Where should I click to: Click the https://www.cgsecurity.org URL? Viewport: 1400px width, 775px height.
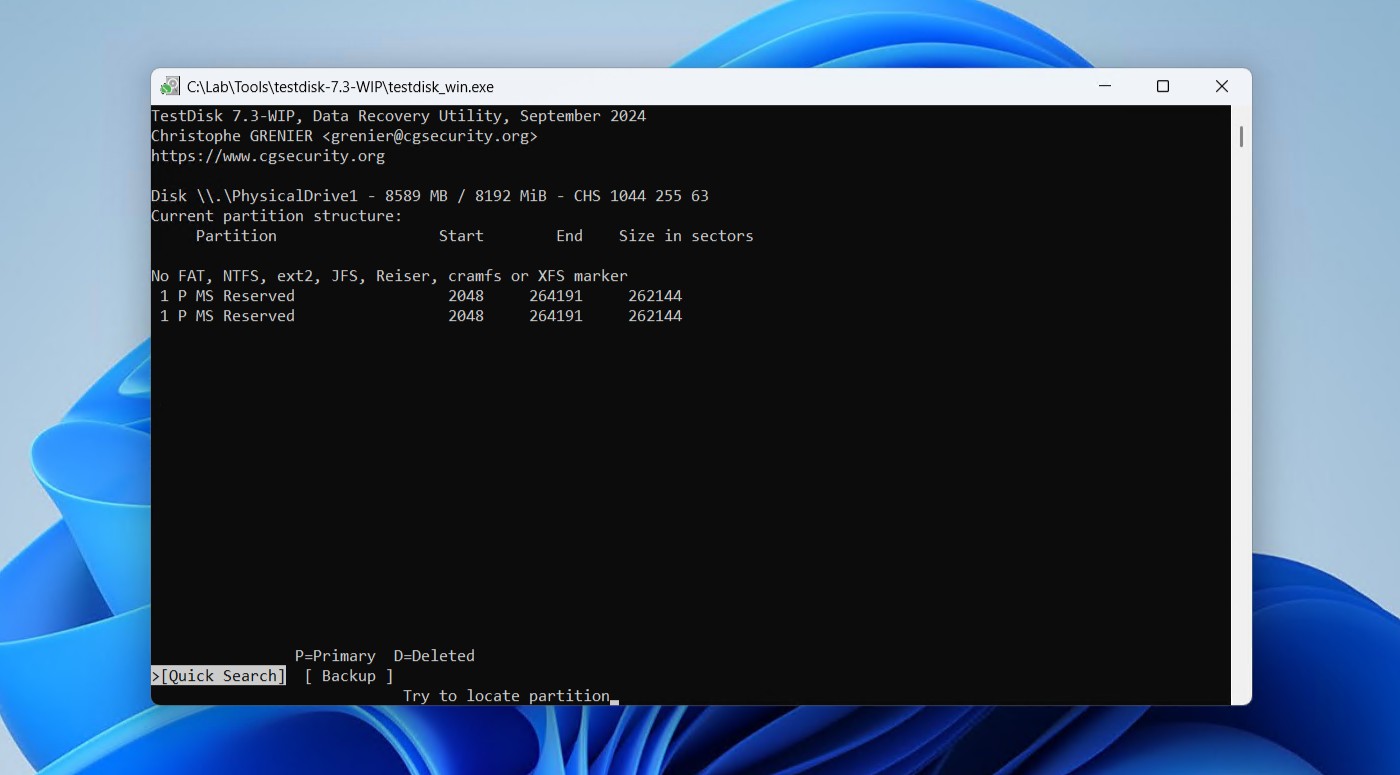tap(267, 156)
